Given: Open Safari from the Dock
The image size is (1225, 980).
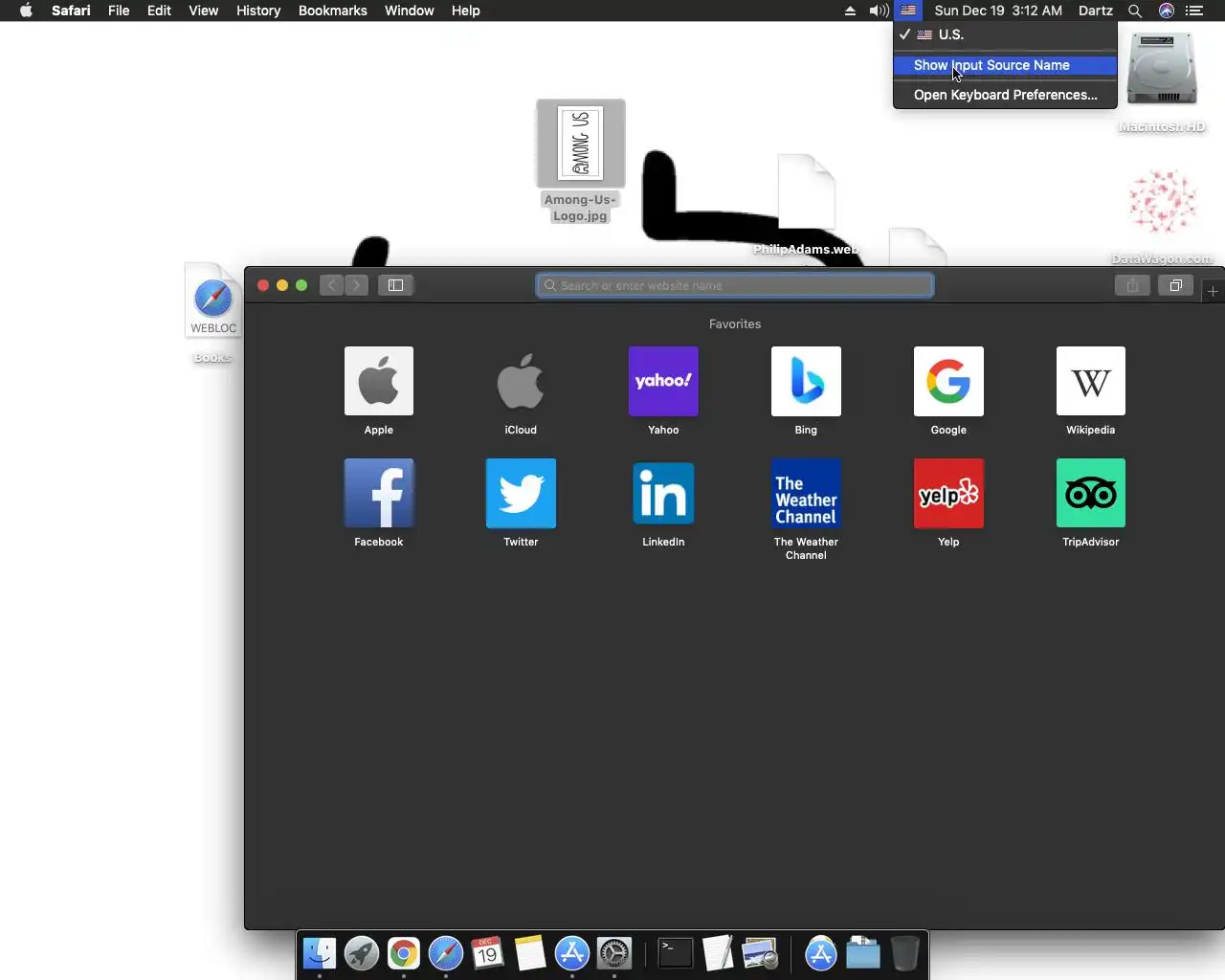Looking at the screenshot, I should pos(446,953).
